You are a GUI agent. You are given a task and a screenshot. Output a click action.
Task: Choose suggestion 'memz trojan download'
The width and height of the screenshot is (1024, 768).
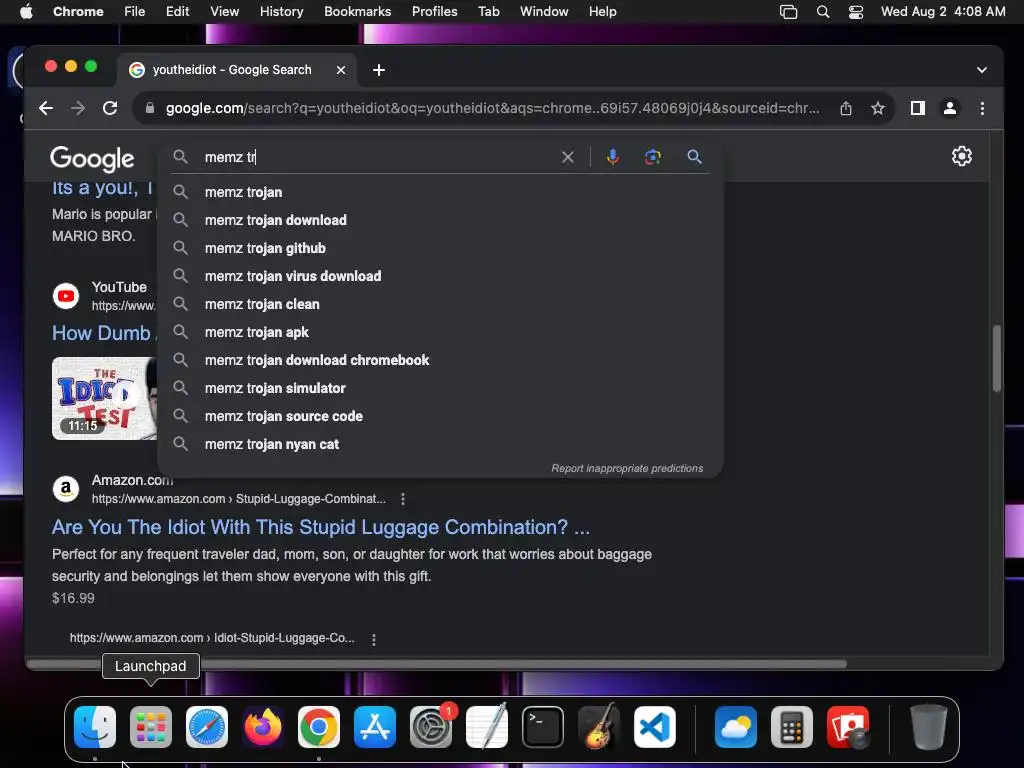click(x=441, y=220)
